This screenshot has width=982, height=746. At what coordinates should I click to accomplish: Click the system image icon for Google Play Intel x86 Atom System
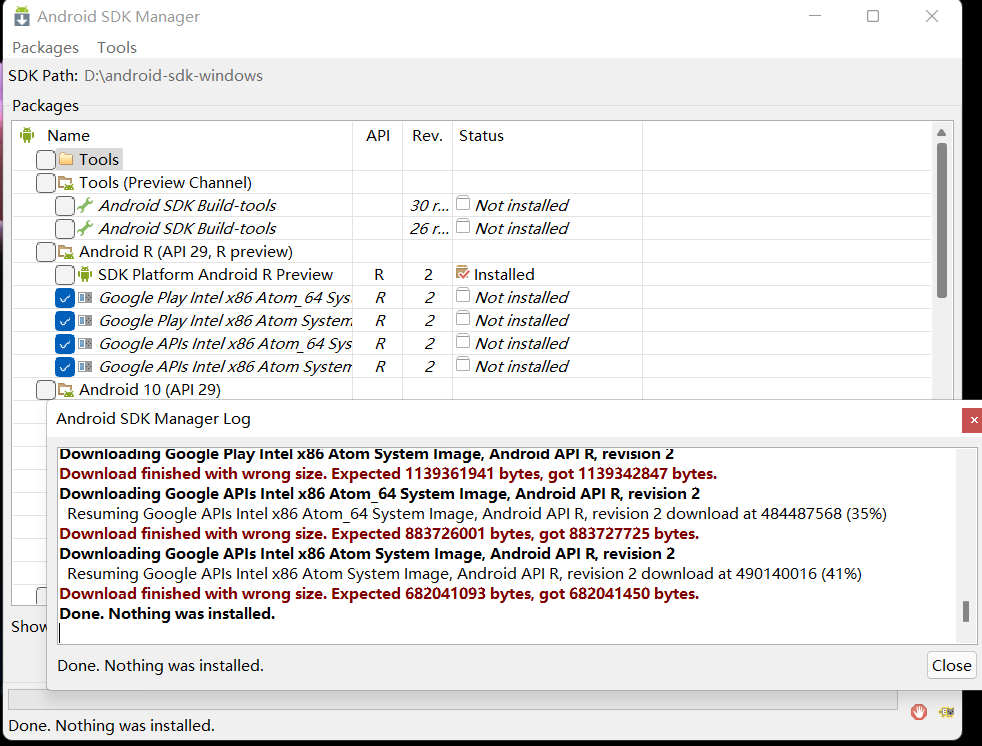click(x=85, y=321)
